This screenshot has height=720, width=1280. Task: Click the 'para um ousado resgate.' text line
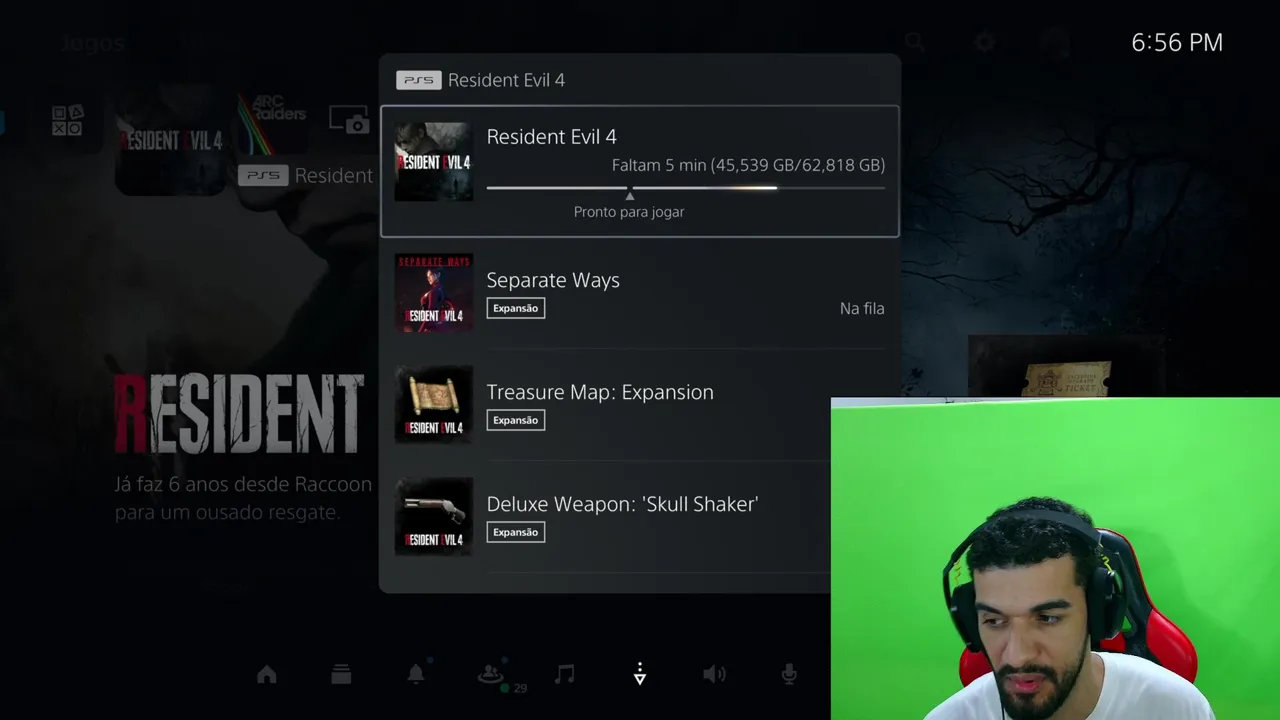point(228,512)
